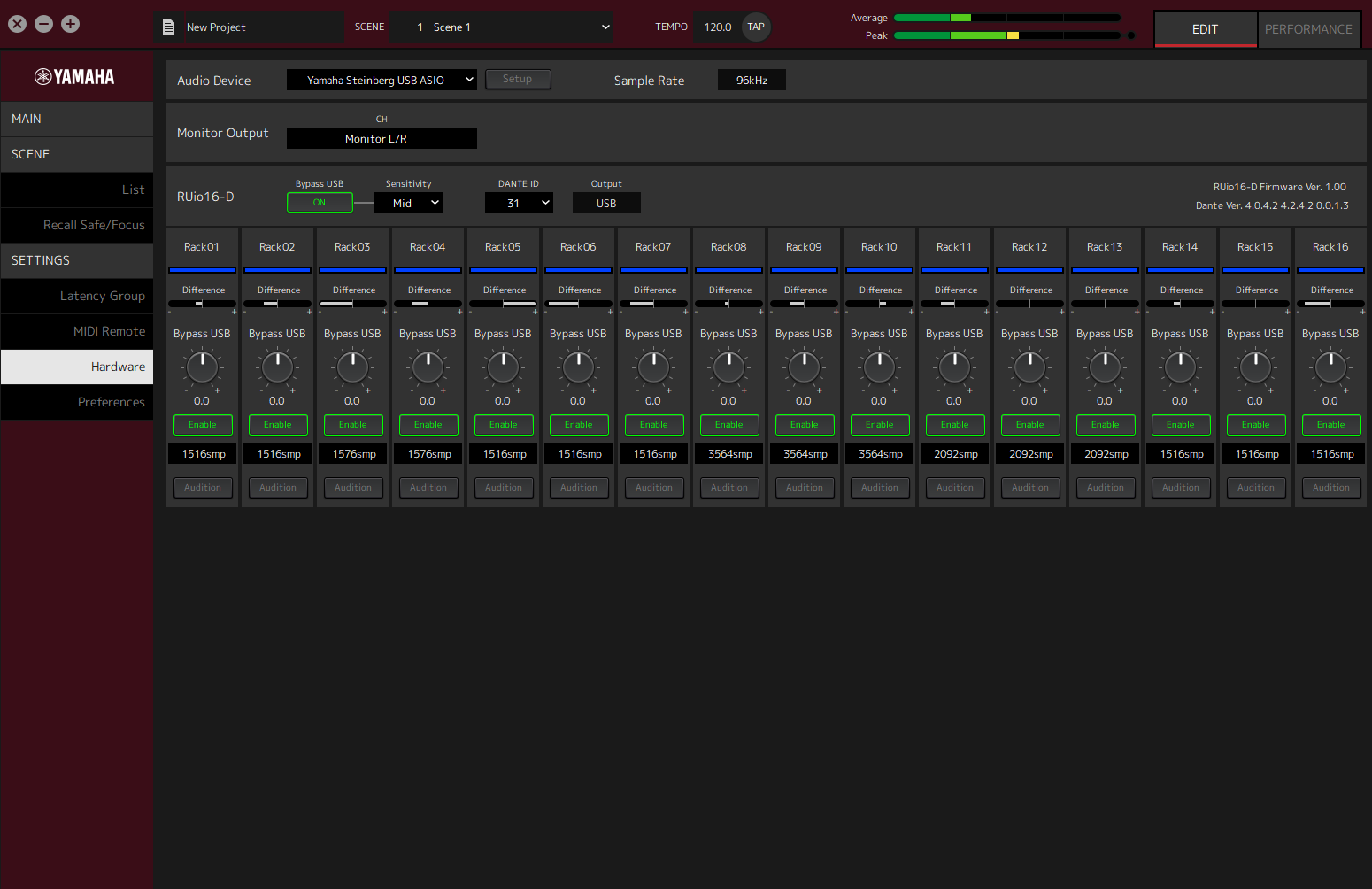Click the Rack14 Bypass USB knob
Viewport: 1372px width, 889px height.
click(1180, 367)
